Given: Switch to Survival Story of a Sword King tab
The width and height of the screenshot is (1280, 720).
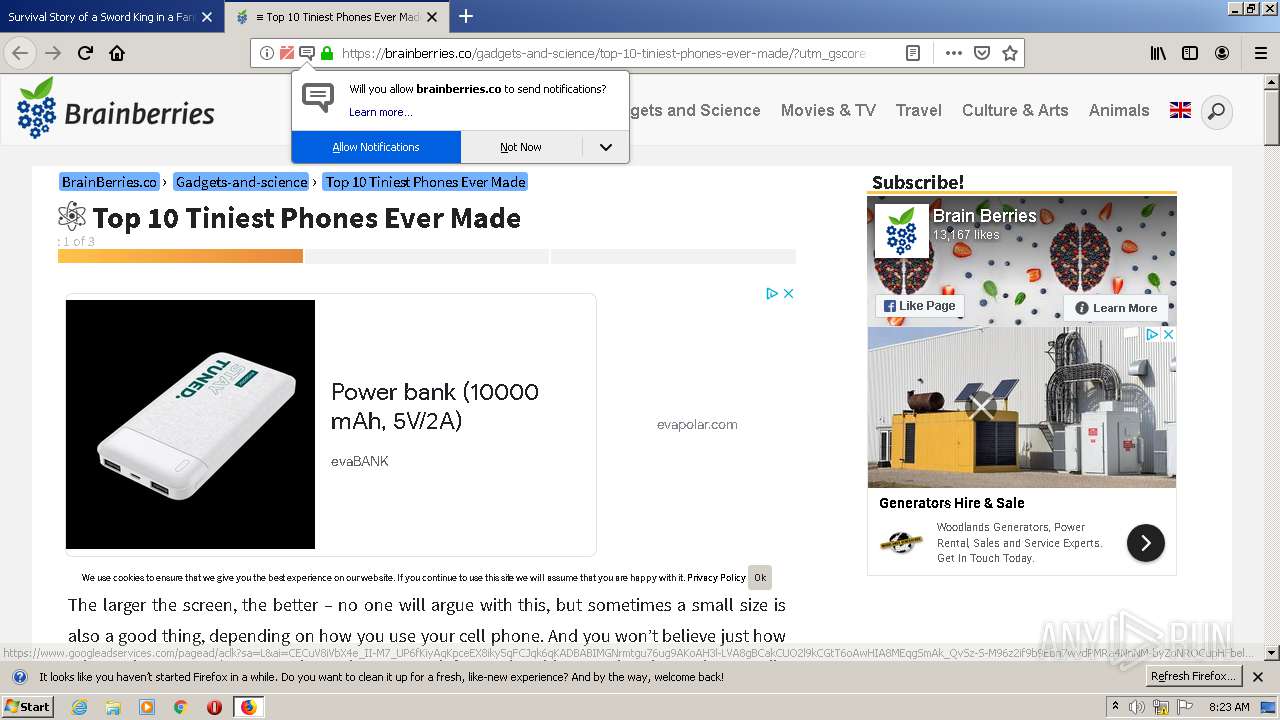Looking at the screenshot, I should click(100, 17).
